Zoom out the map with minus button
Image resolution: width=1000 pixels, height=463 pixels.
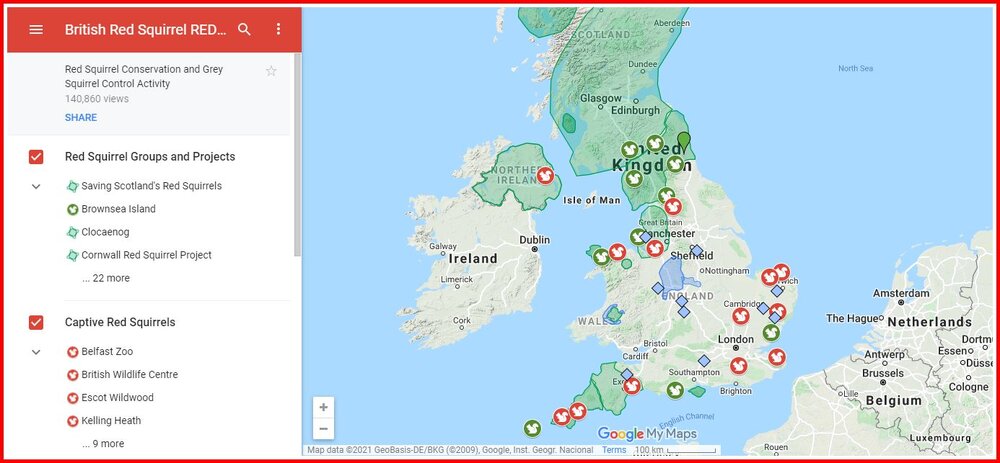tap(323, 429)
